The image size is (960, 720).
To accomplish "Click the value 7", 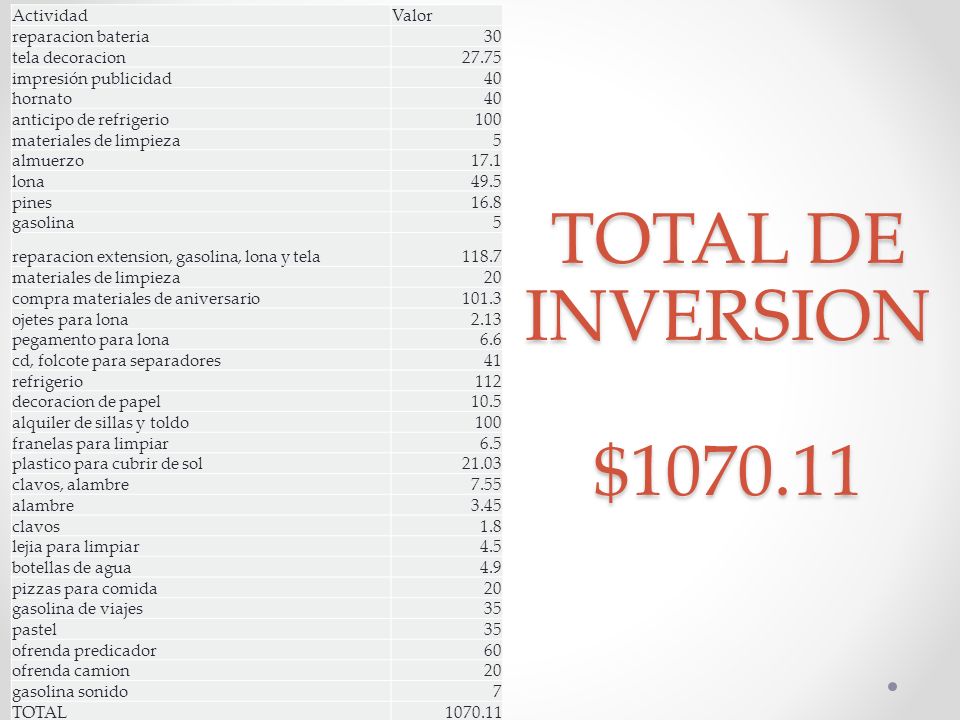I will 497,692.
